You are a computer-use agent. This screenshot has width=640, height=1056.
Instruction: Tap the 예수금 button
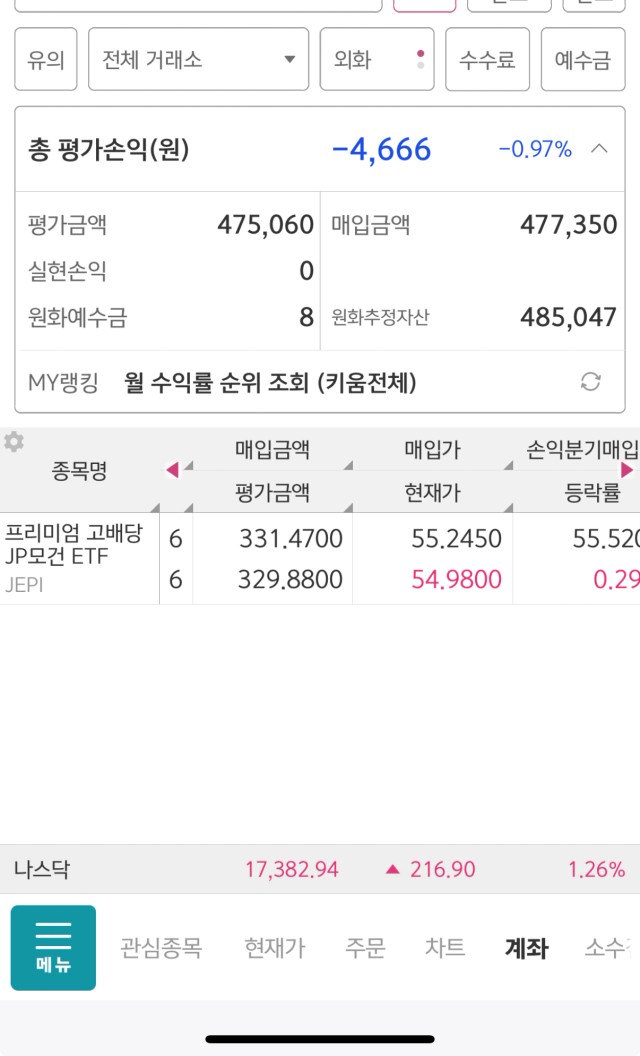click(583, 59)
